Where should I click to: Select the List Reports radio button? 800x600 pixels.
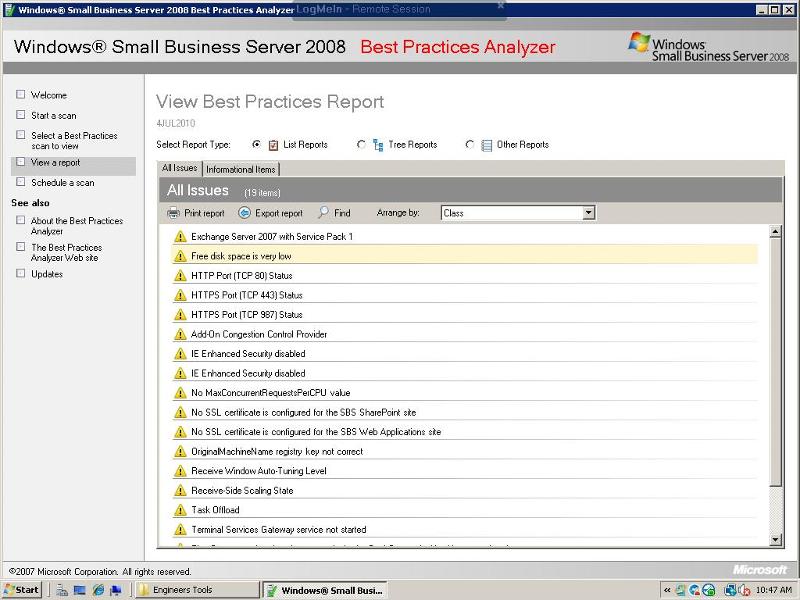click(x=257, y=144)
